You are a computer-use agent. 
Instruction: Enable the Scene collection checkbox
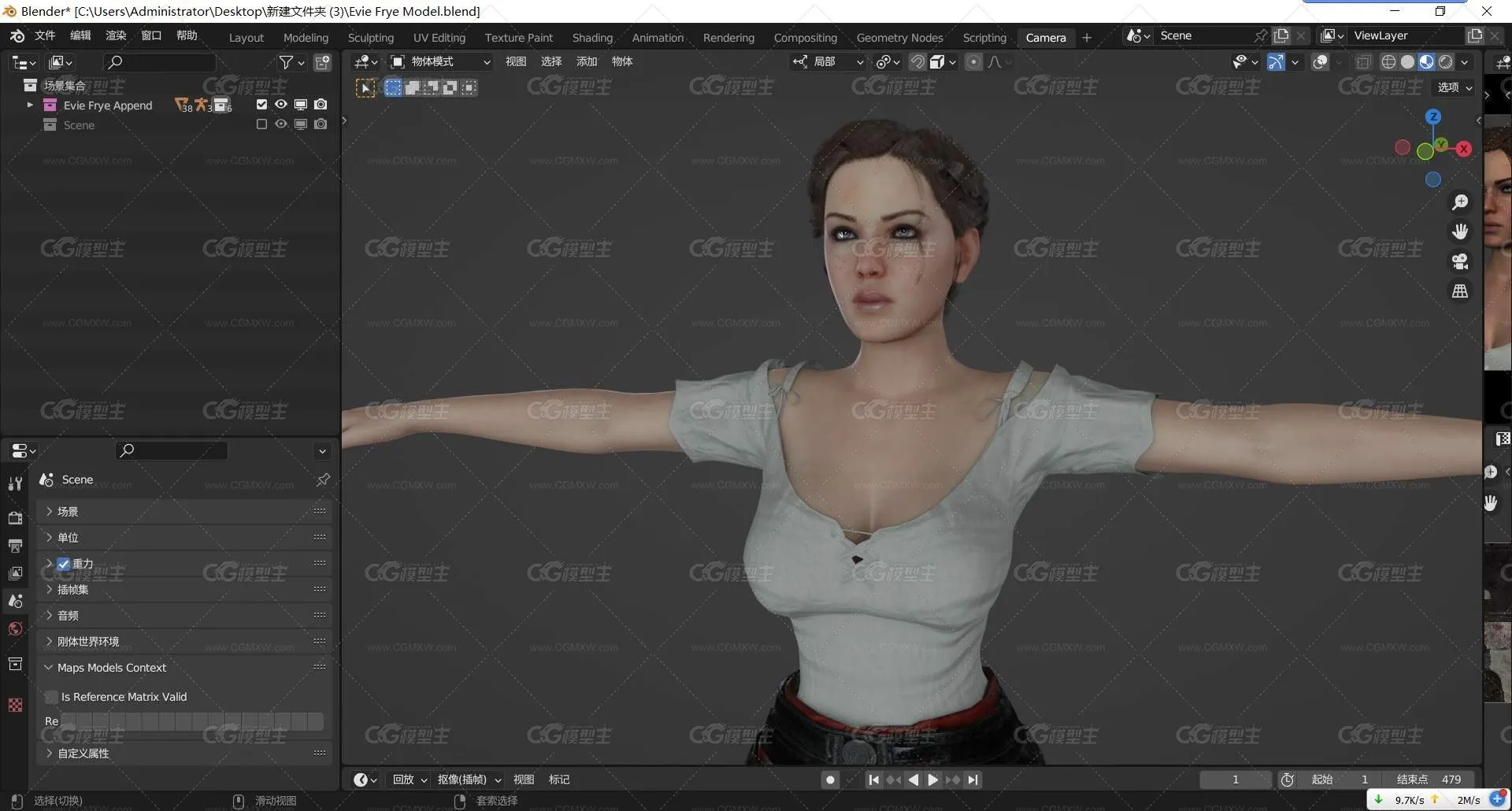click(262, 124)
